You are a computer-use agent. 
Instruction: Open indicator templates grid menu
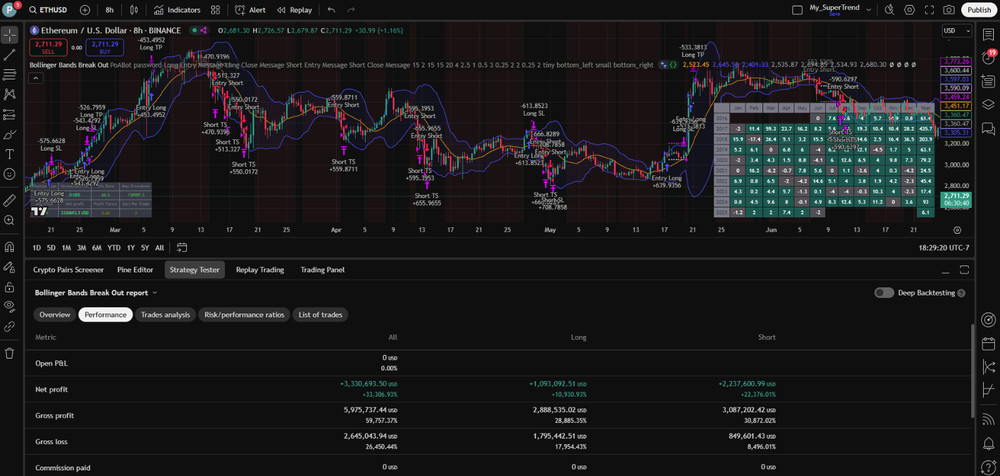pos(216,10)
